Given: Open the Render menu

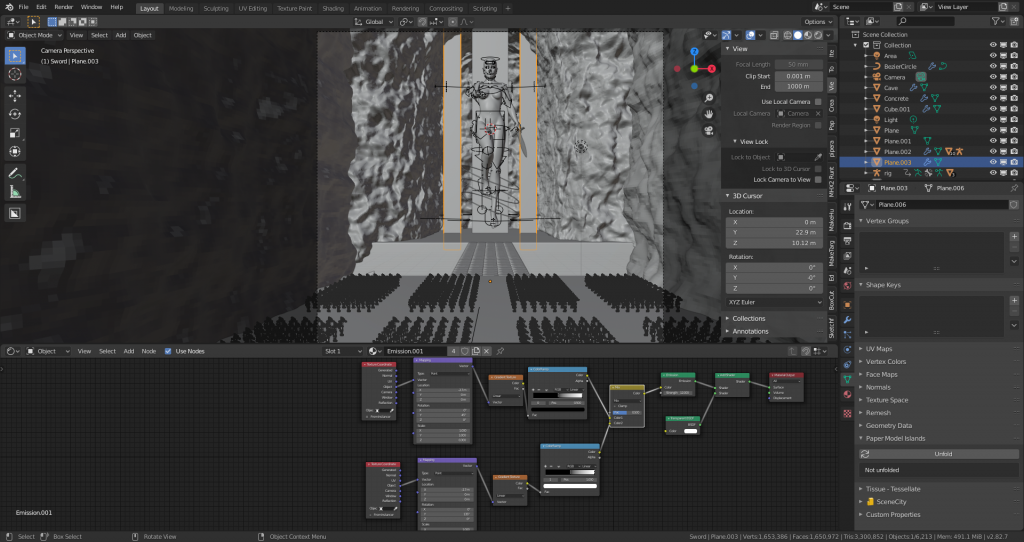Looking at the screenshot, I should click(x=63, y=7).
